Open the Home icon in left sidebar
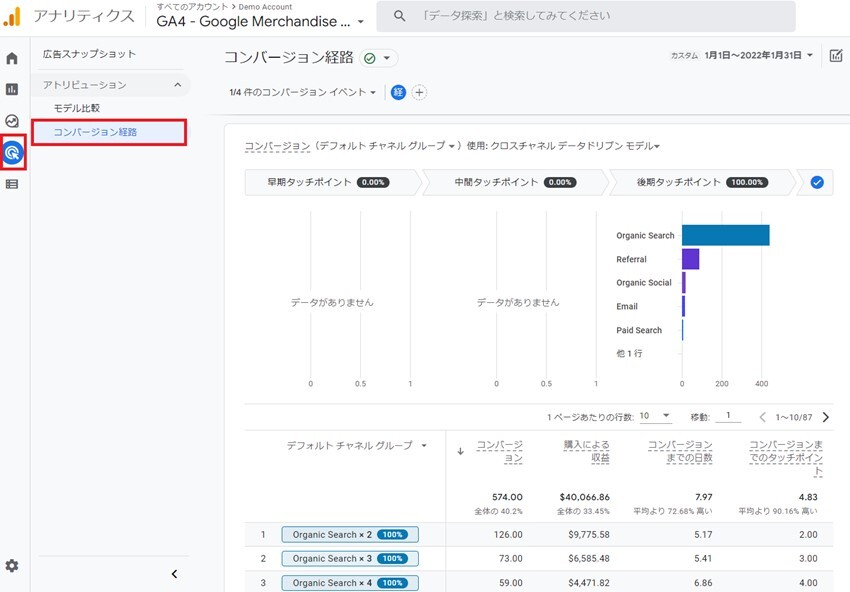This screenshot has height=592, width=850. click(x=12, y=59)
